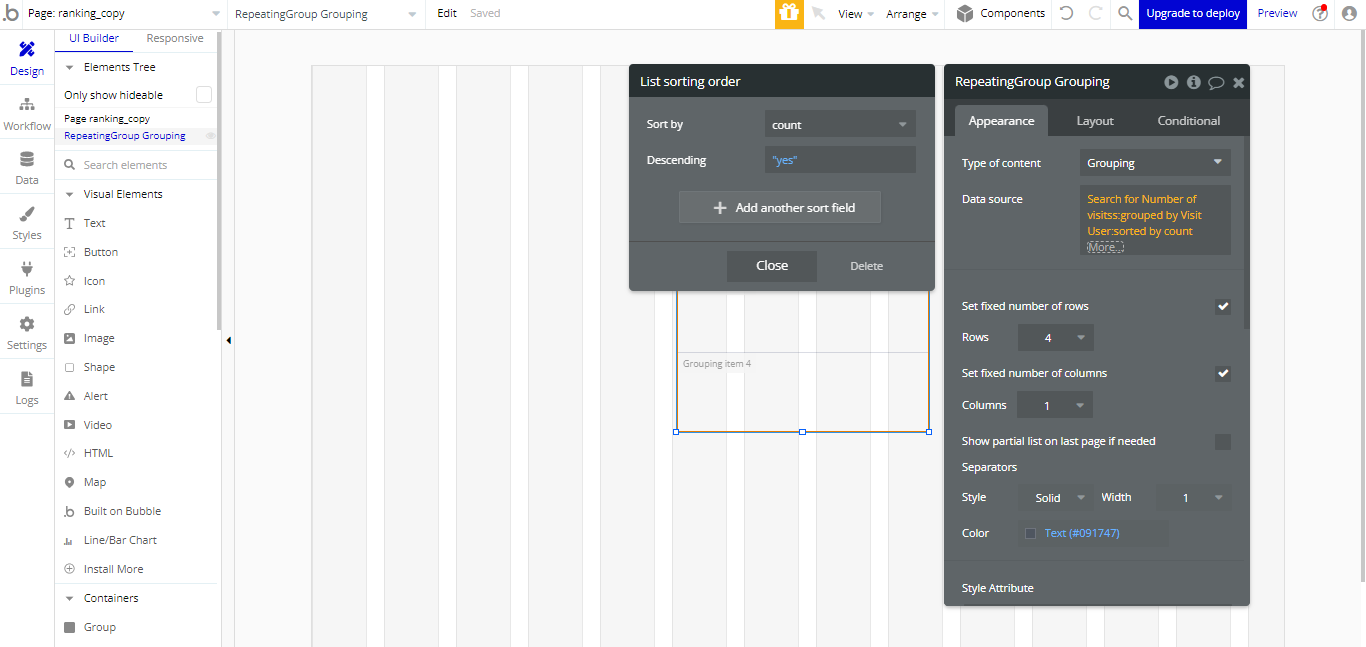Open the Logs section
The image size is (1366, 647).
(27, 388)
